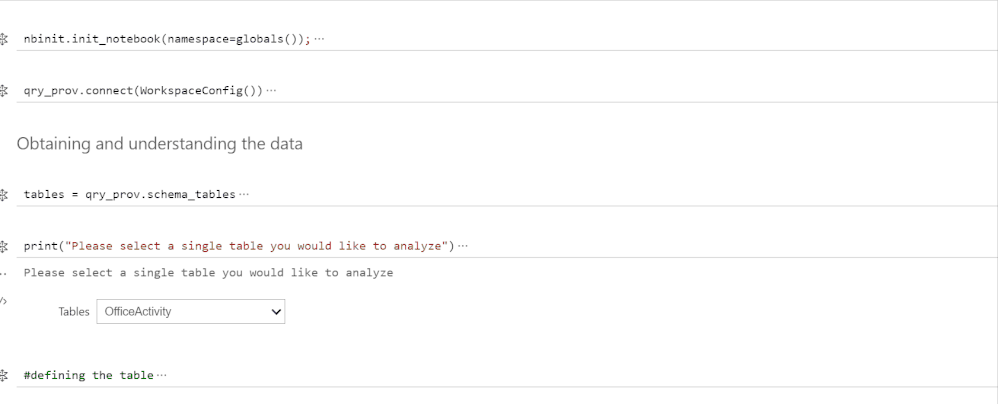The height and width of the screenshot is (404, 998).
Task: Open the output ellipsis menu left of printed text
Action: [x=3, y=274]
